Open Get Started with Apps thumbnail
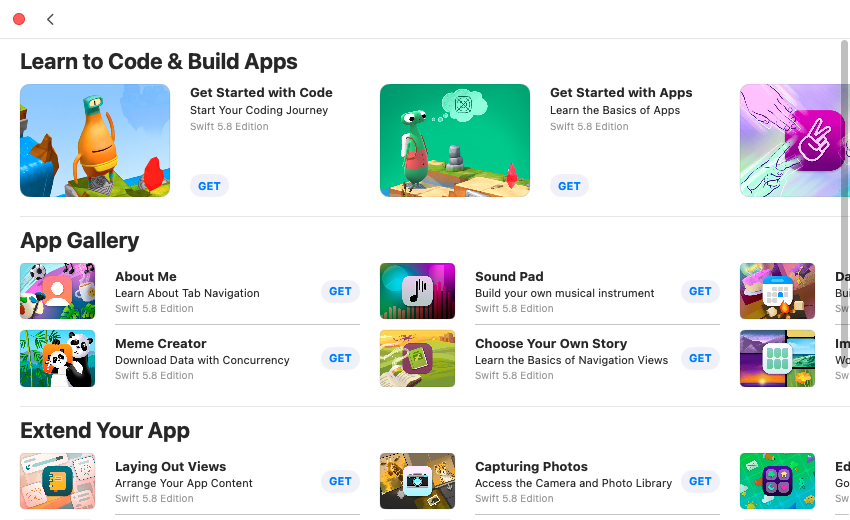Image resolution: width=850 pixels, height=520 pixels. [455, 140]
